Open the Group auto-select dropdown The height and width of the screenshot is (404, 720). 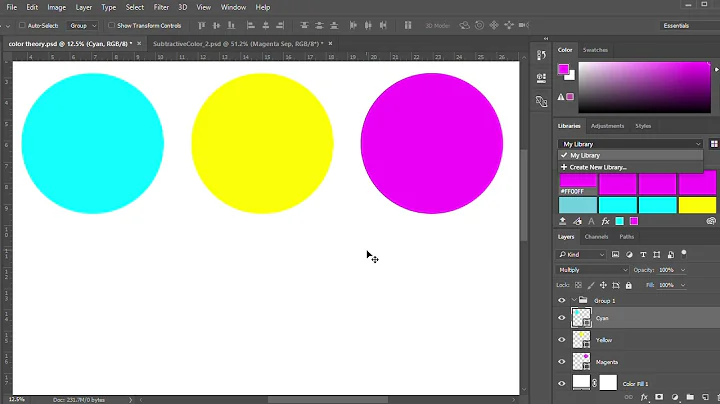83,26
